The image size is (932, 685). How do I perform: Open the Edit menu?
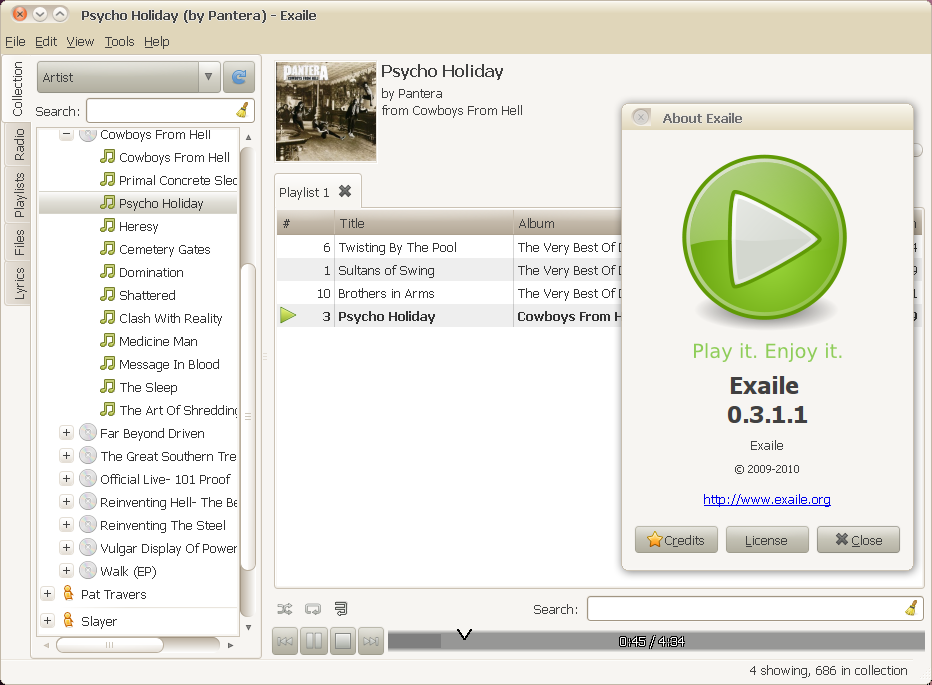pos(46,42)
